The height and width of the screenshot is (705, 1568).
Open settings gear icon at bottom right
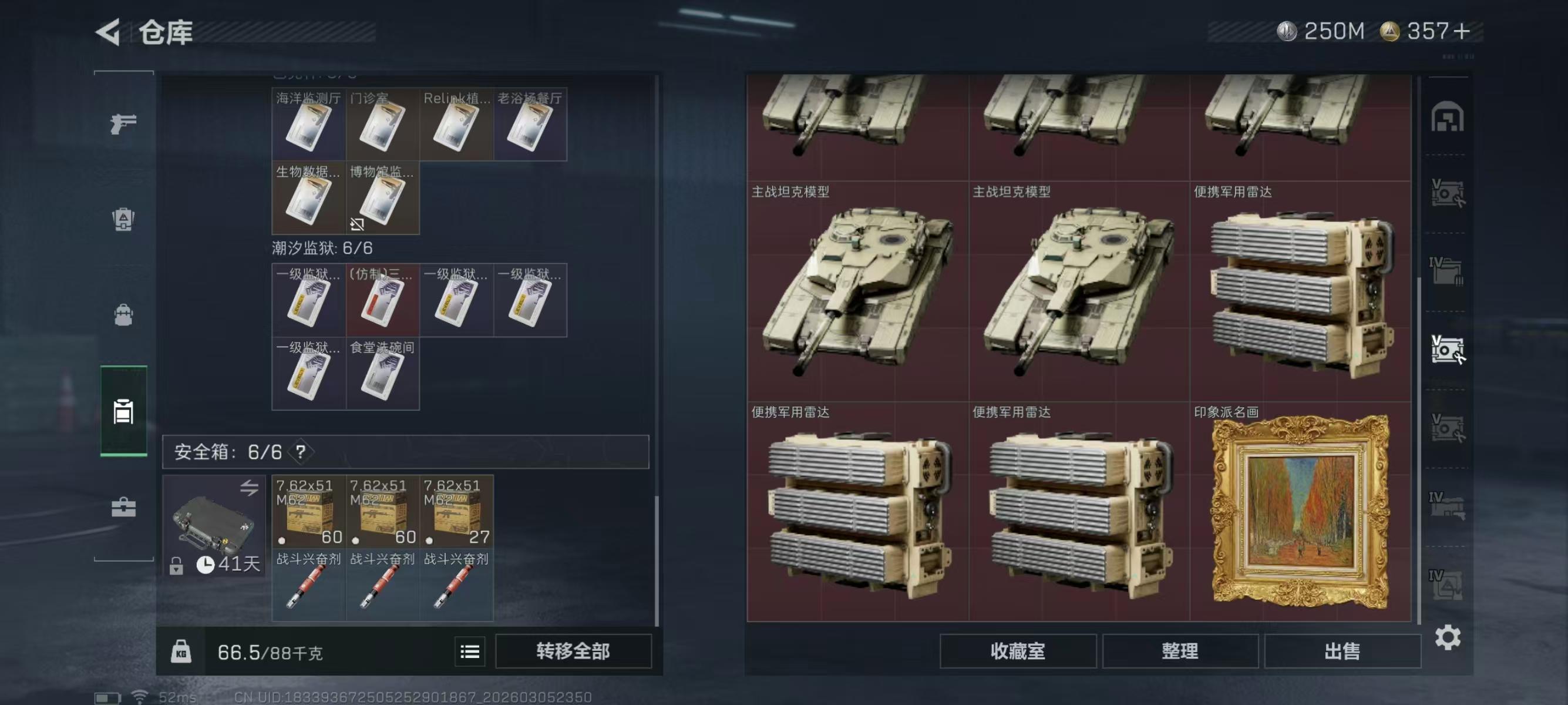1448,637
